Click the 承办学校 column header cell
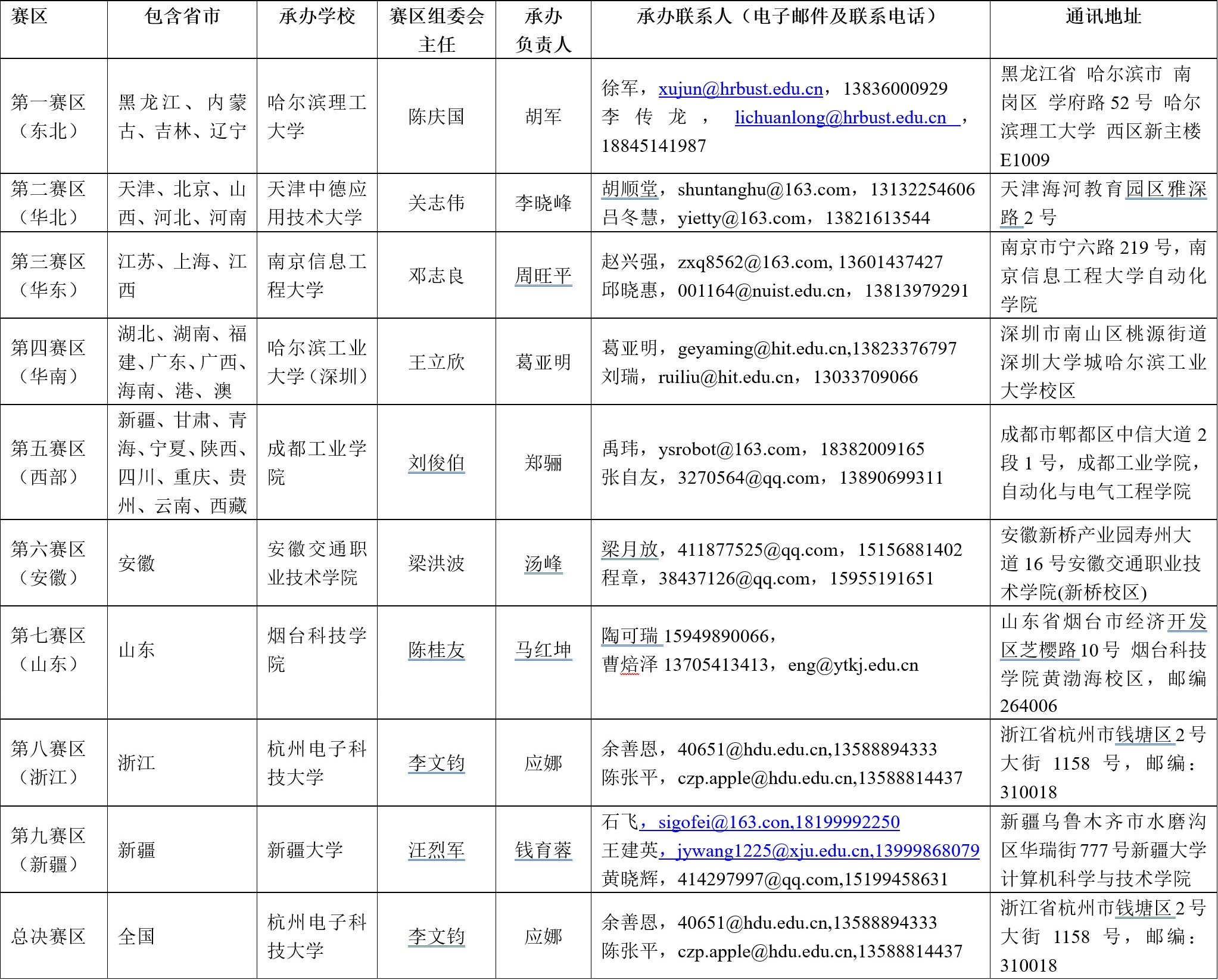This screenshot has width=1218, height=980. point(317,17)
